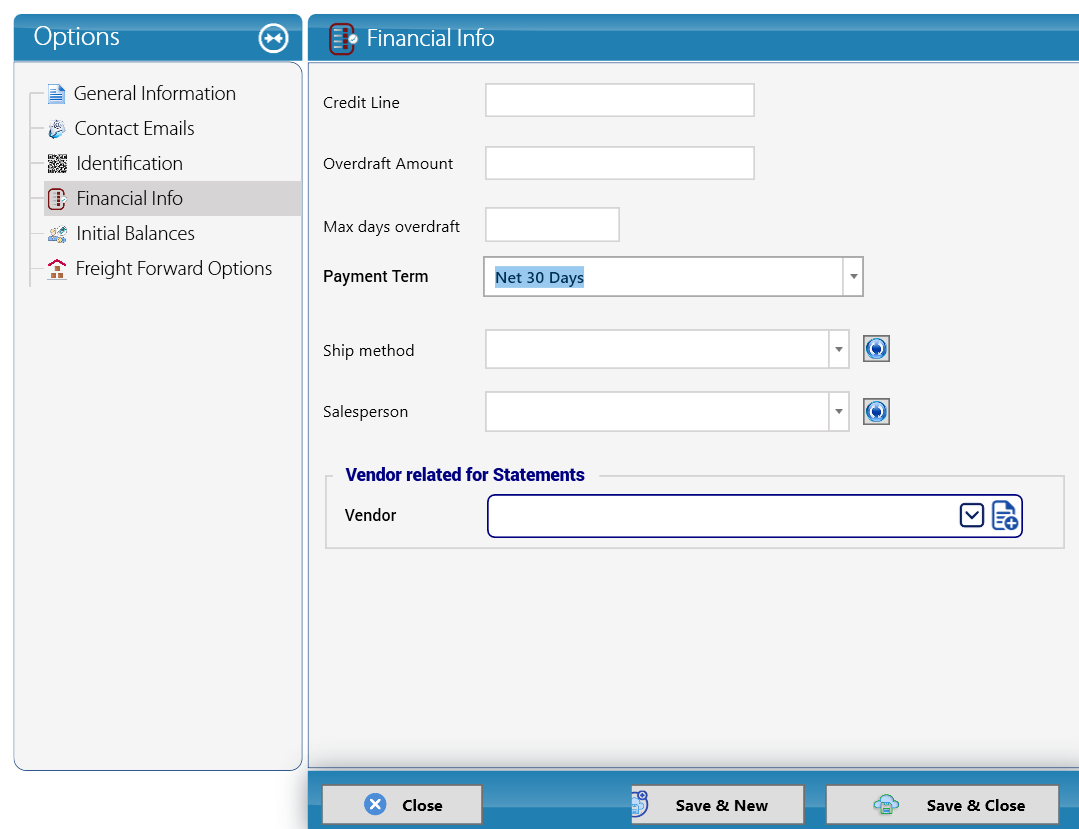The width and height of the screenshot is (1079, 829).
Task: Open Freight Forward Options section
Action: 174,269
